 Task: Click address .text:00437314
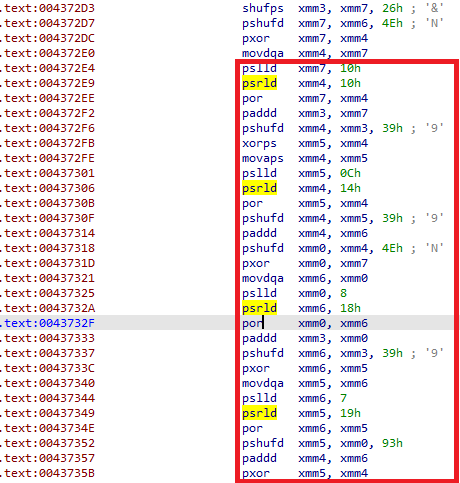47,233
